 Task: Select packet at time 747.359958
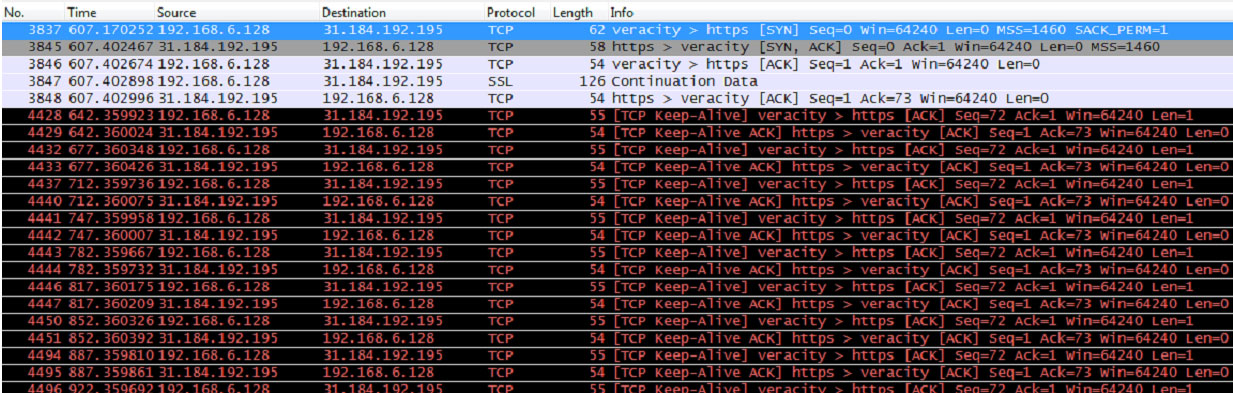[x=616, y=218]
